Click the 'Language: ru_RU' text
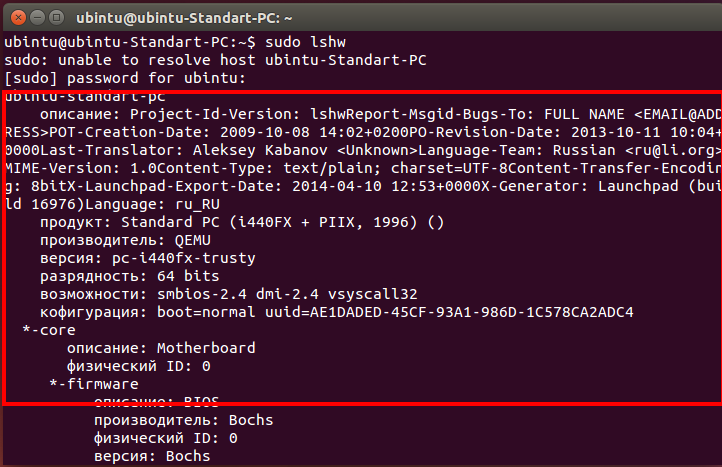The height and width of the screenshot is (467, 722). pos(152,204)
